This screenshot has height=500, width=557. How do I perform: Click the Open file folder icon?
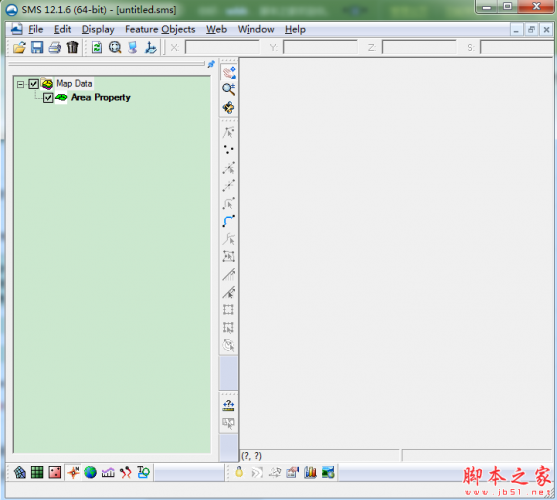pyautogui.click(x=20, y=47)
